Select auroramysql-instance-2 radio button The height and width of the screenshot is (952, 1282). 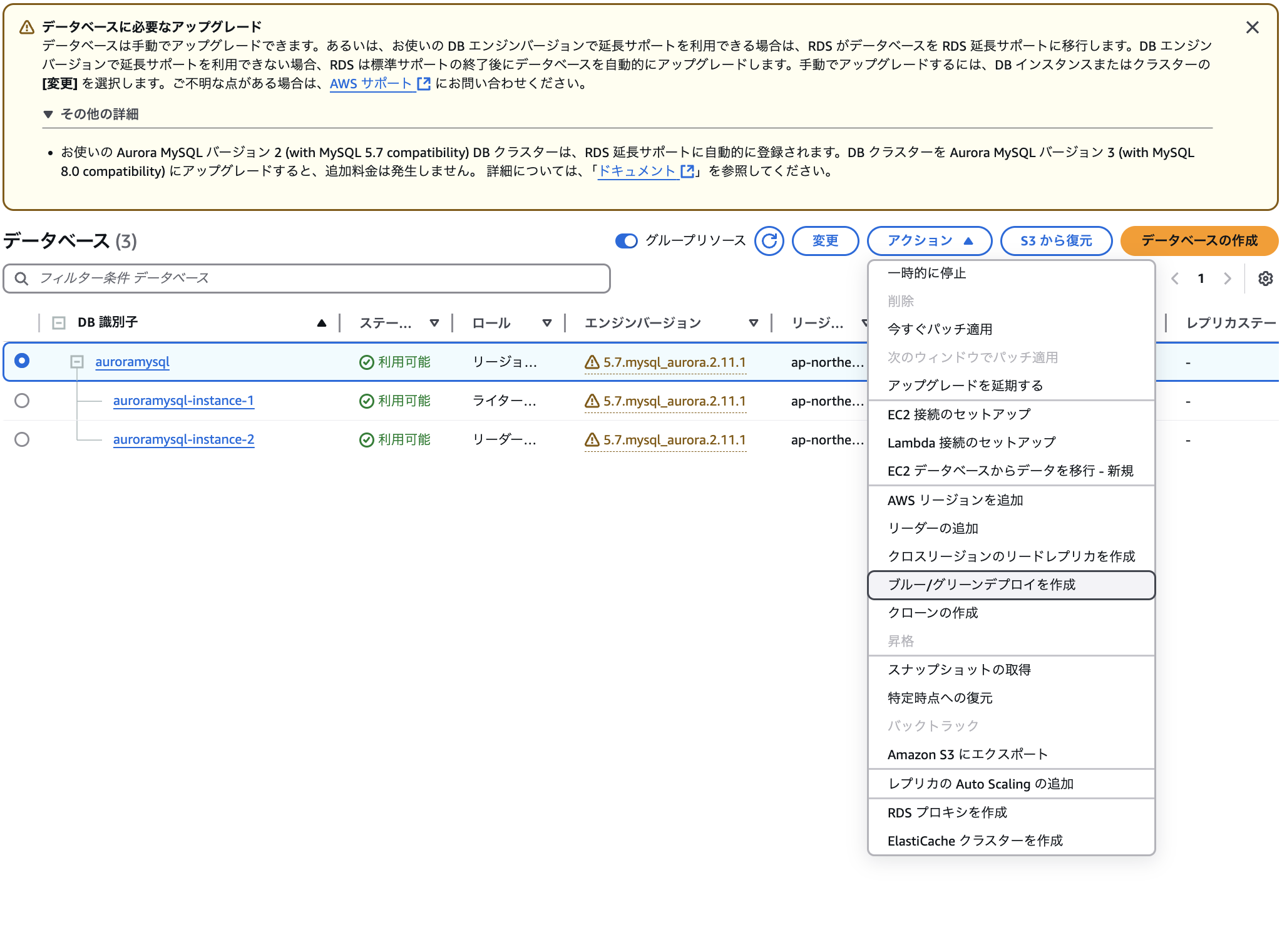click(22, 439)
